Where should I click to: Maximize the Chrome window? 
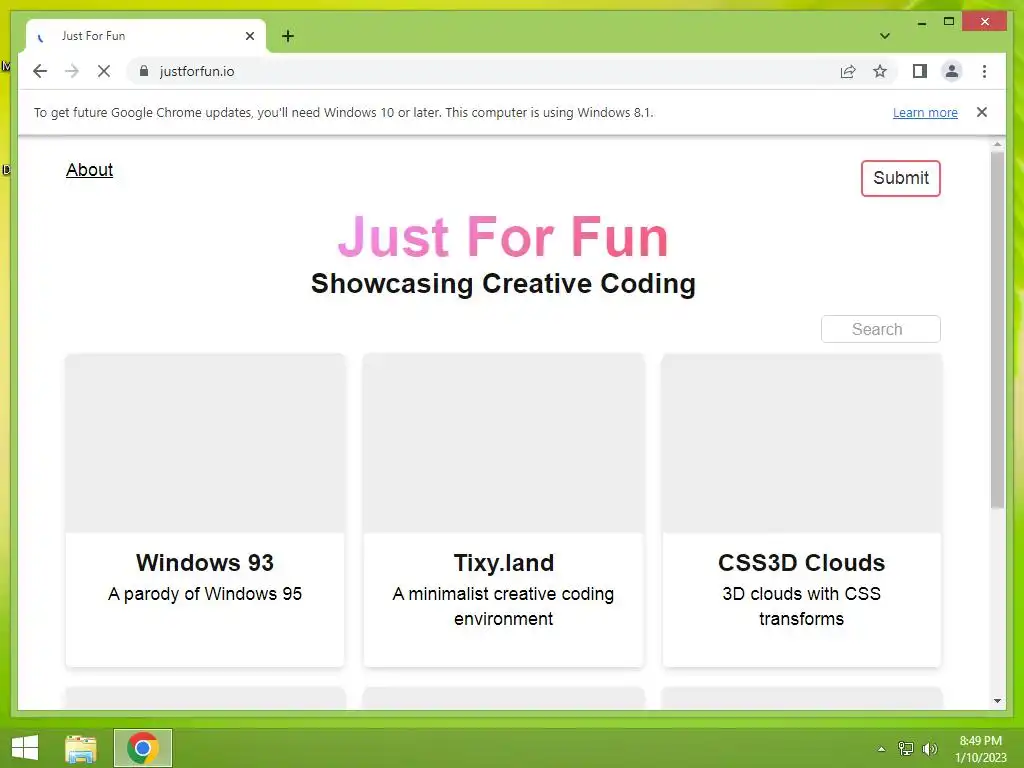coord(949,22)
